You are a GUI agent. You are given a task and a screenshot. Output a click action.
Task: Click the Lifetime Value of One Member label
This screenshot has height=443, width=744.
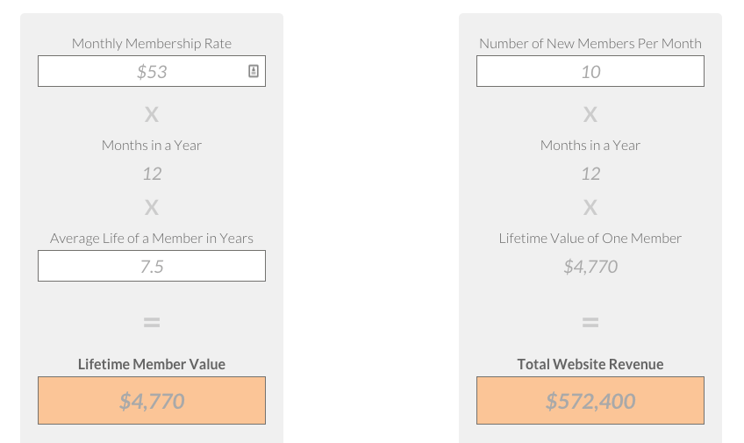[x=590, y=238]
